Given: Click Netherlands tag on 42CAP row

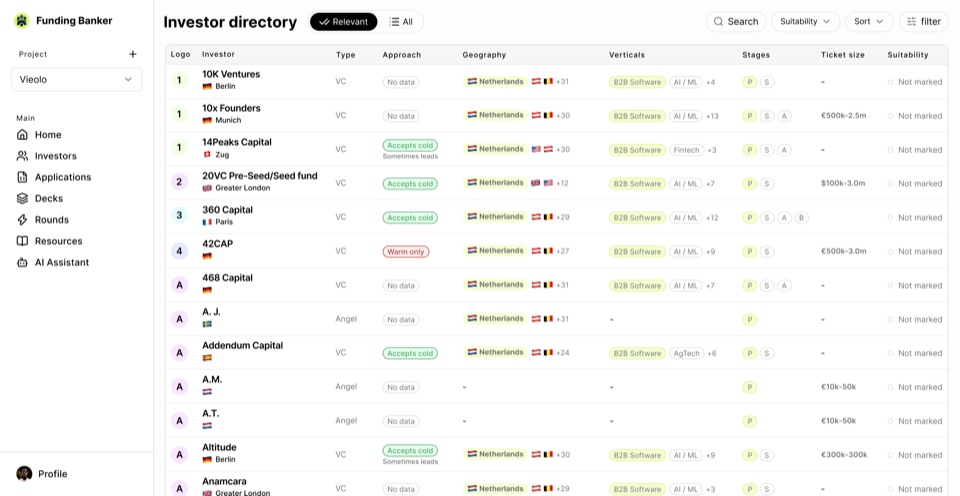Looking at the screenshot, I should tap(495, 250).
